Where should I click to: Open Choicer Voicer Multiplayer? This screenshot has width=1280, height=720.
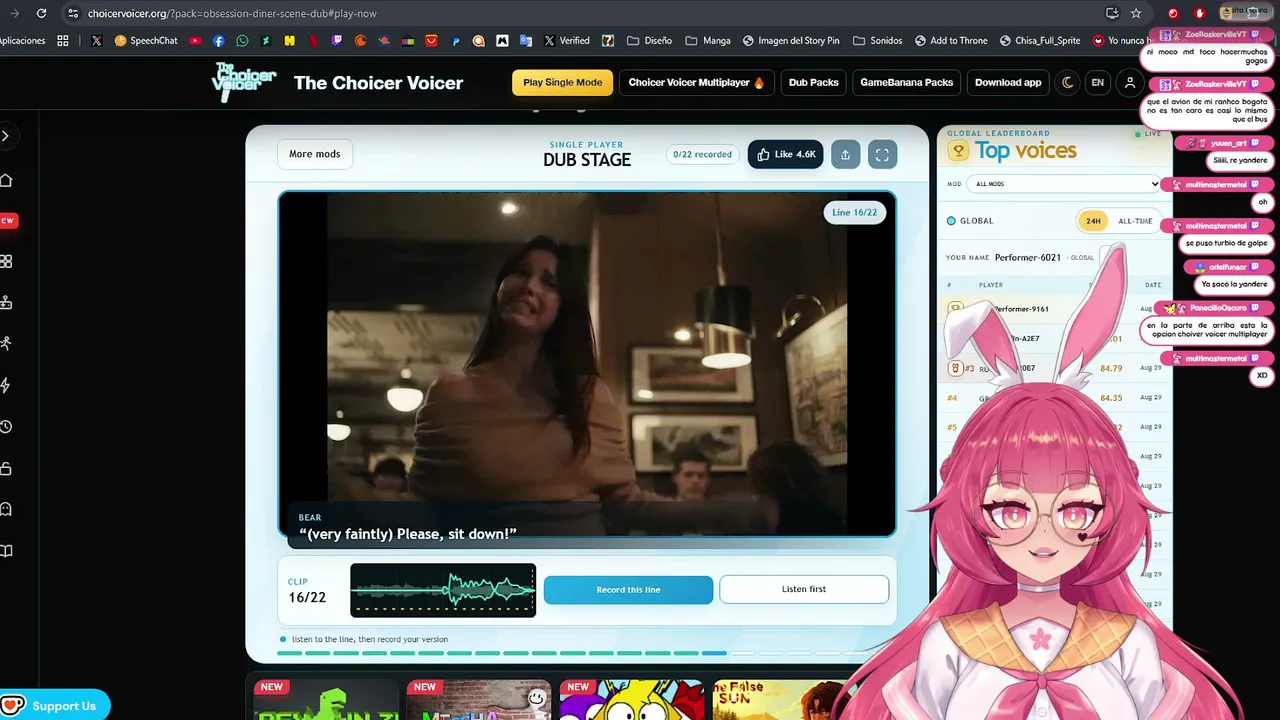click(696, 82)
